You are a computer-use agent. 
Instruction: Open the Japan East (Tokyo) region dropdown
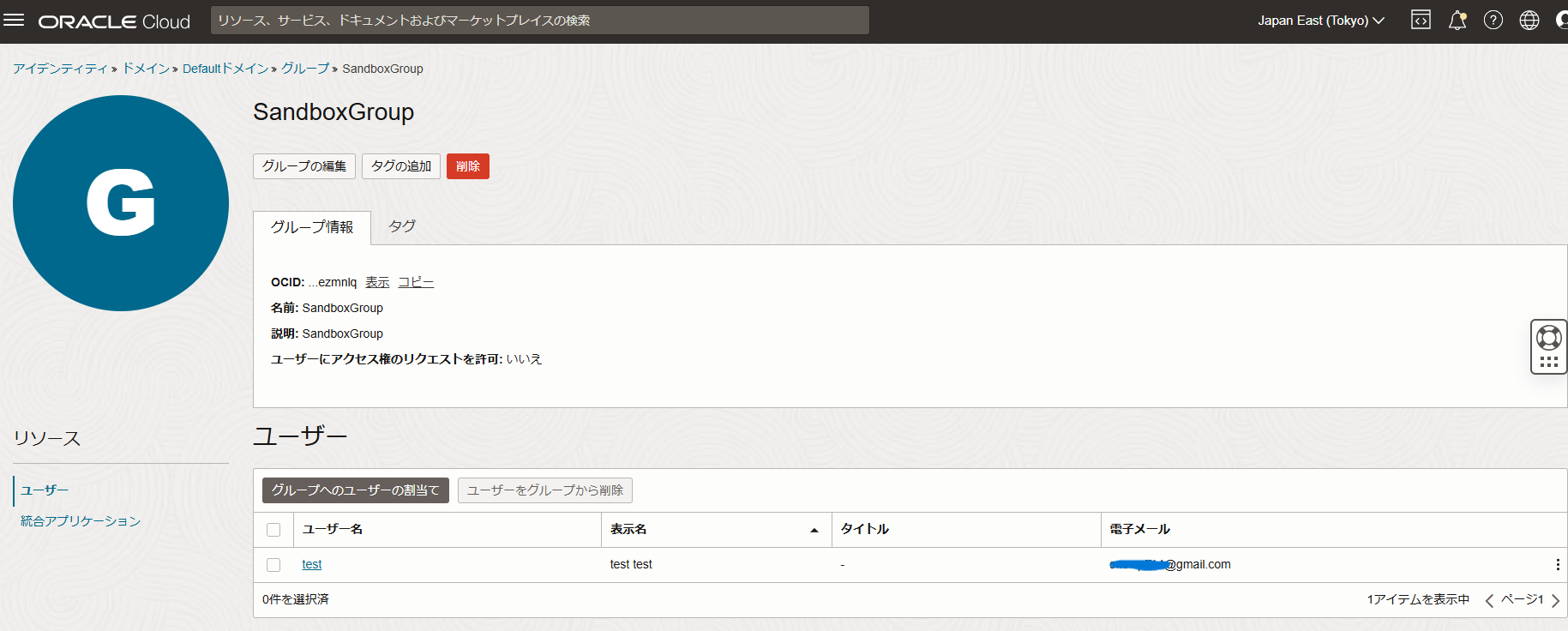[1320, 21]
